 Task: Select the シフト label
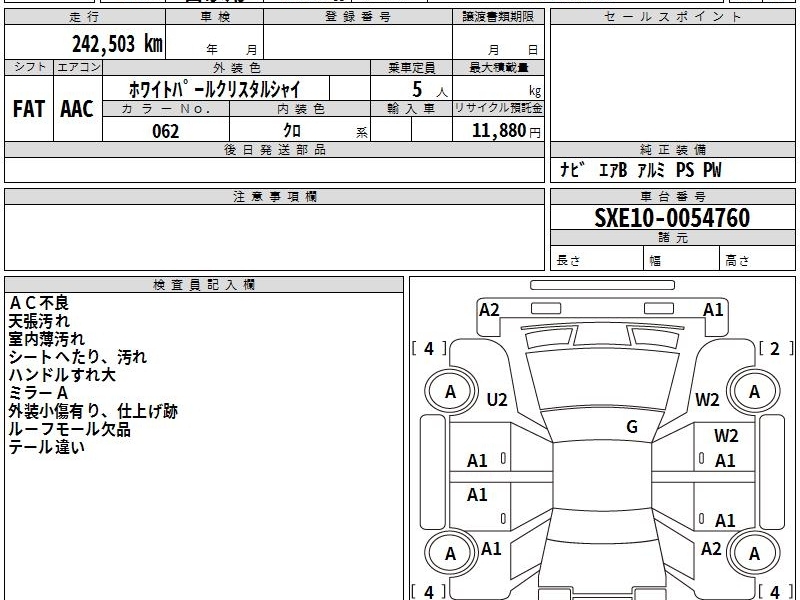coord(29,67)
